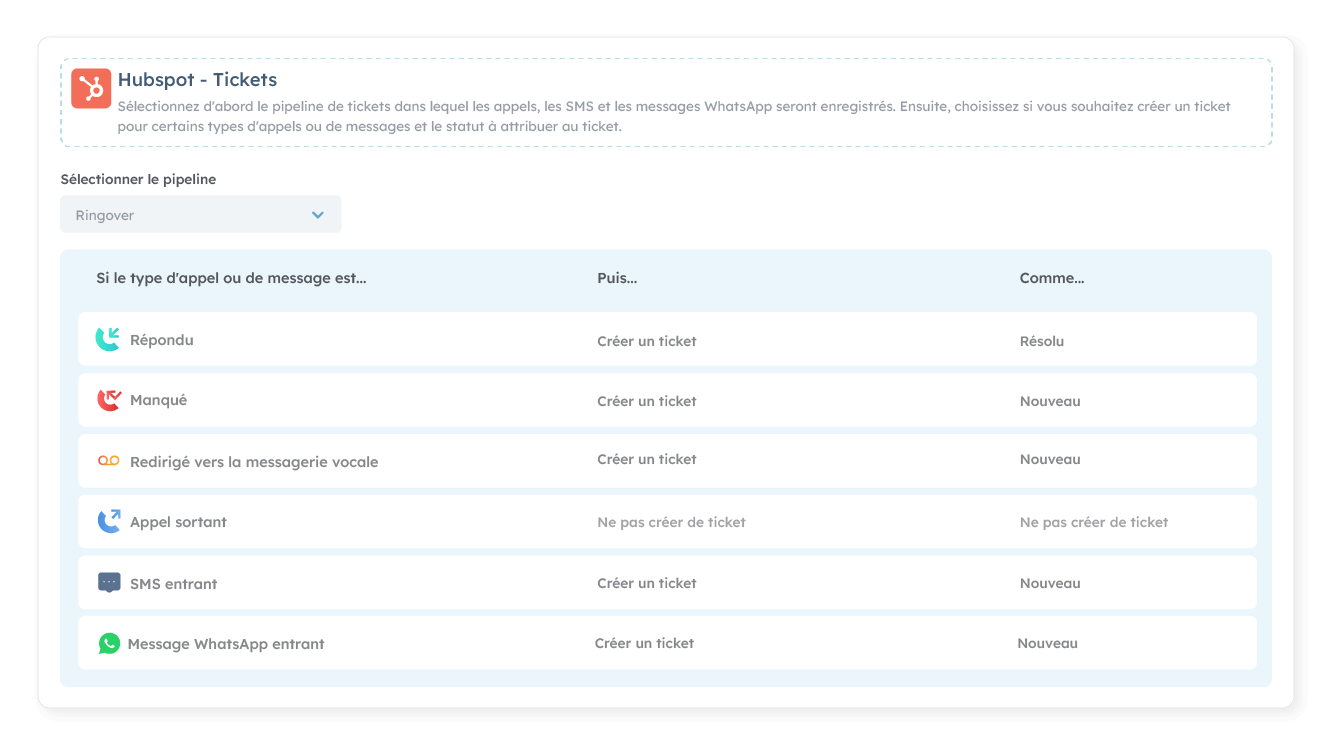Viewport: 1332px width, 746px height.
Task: Open the Ringover pipeline dropdown
Action: [200, 215]
